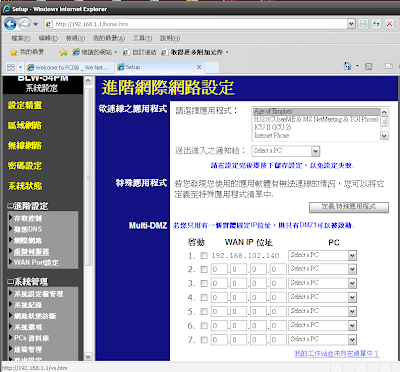400x372 pixels.
Task: Open row 2 Select a PC dropdown
Action: tap(322, 269)
